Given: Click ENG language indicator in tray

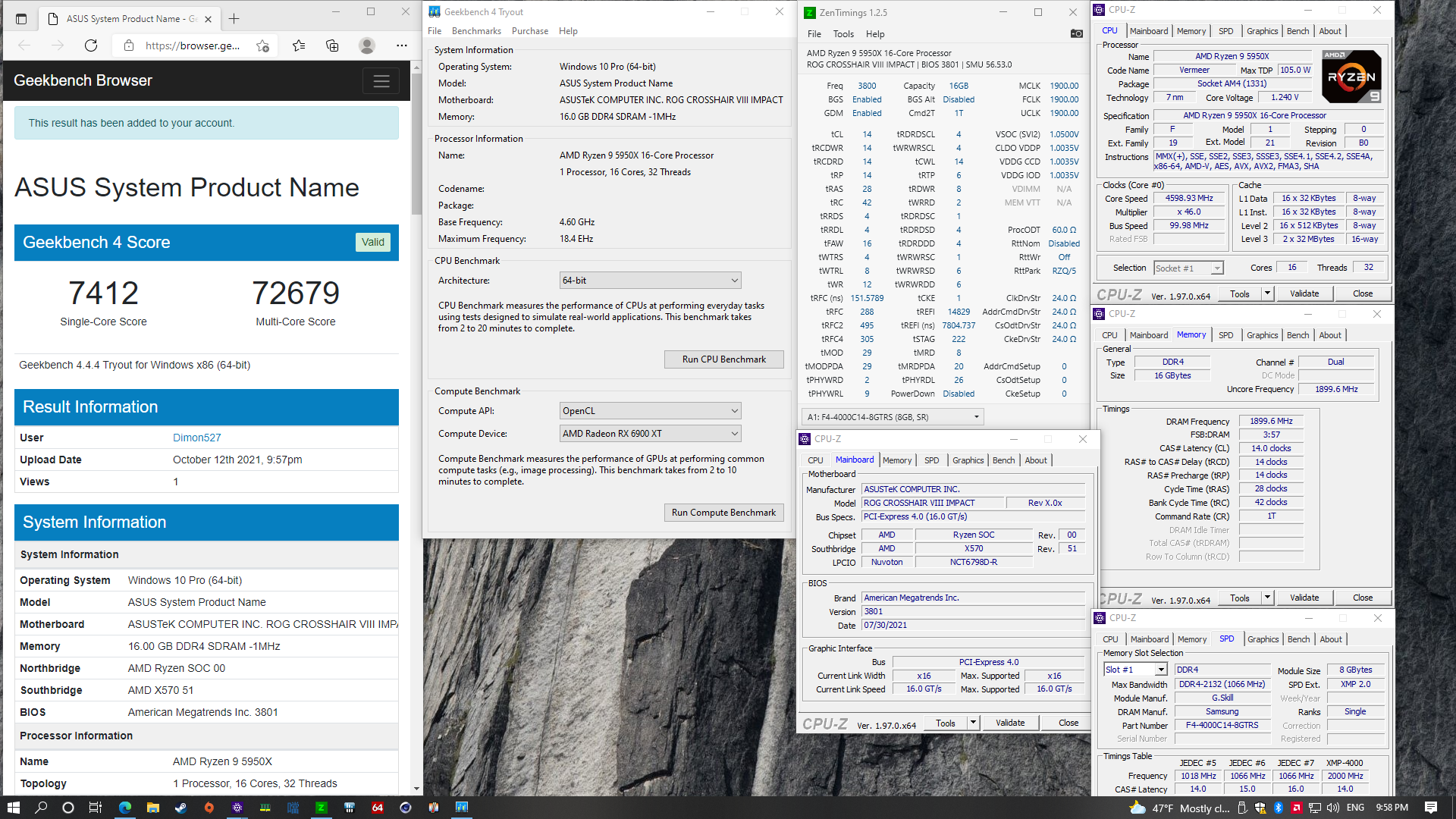Looking at the screenshot, I should pyautogui.click(x=1355, y=808).
